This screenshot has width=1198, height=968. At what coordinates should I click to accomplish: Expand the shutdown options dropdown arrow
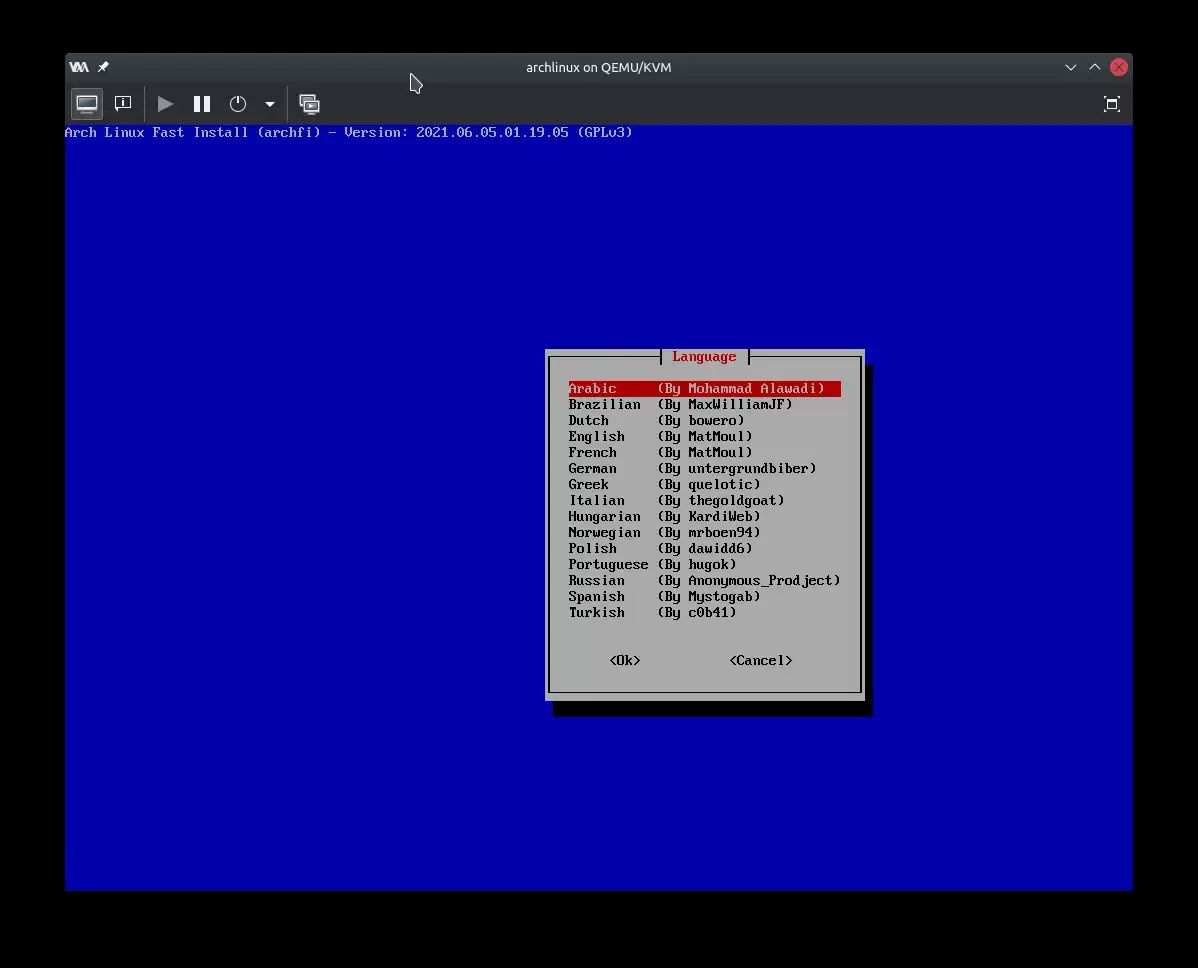270,104
